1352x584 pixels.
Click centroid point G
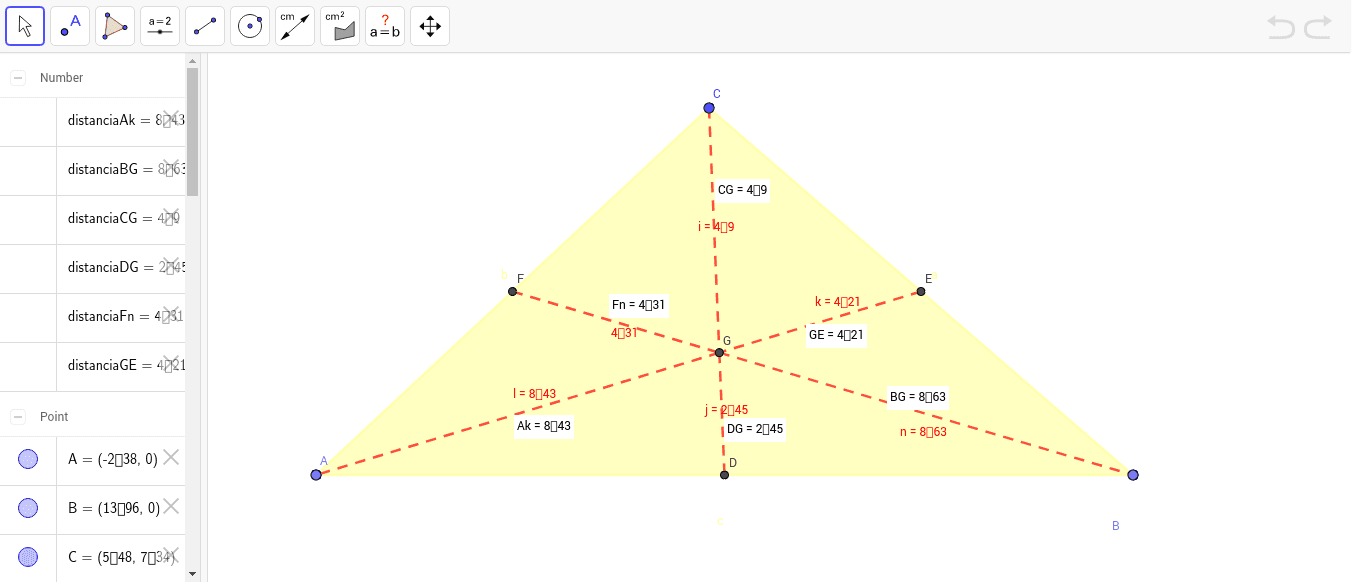pos(719,353)
